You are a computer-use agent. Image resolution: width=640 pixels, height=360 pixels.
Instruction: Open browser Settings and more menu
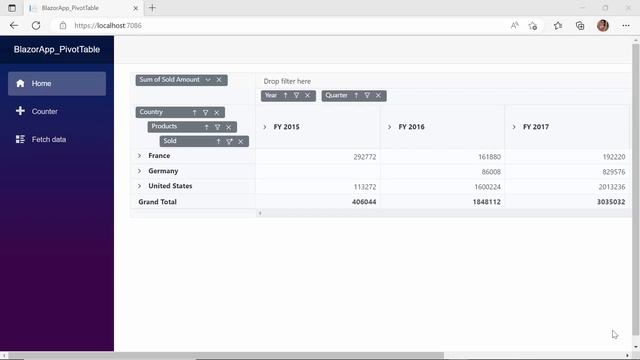click(x=626, y=25)
